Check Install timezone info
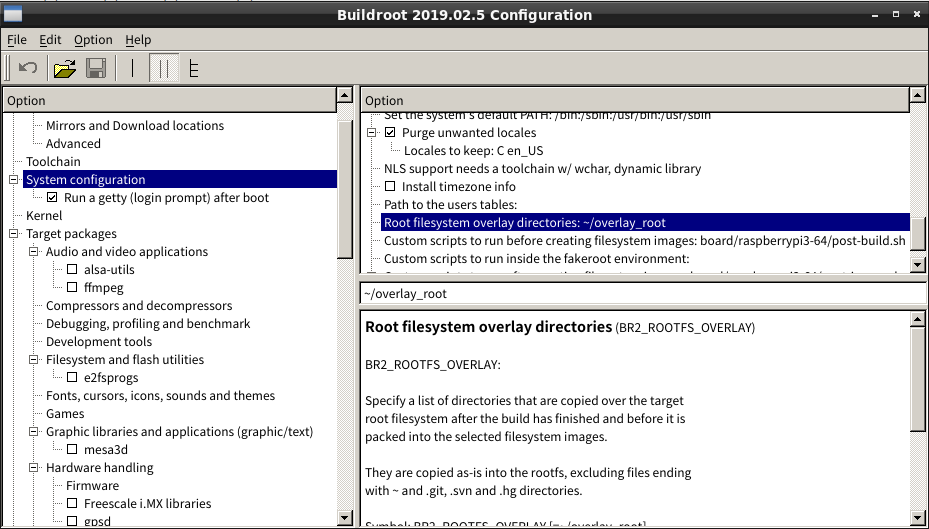 (x=390, y=187)
